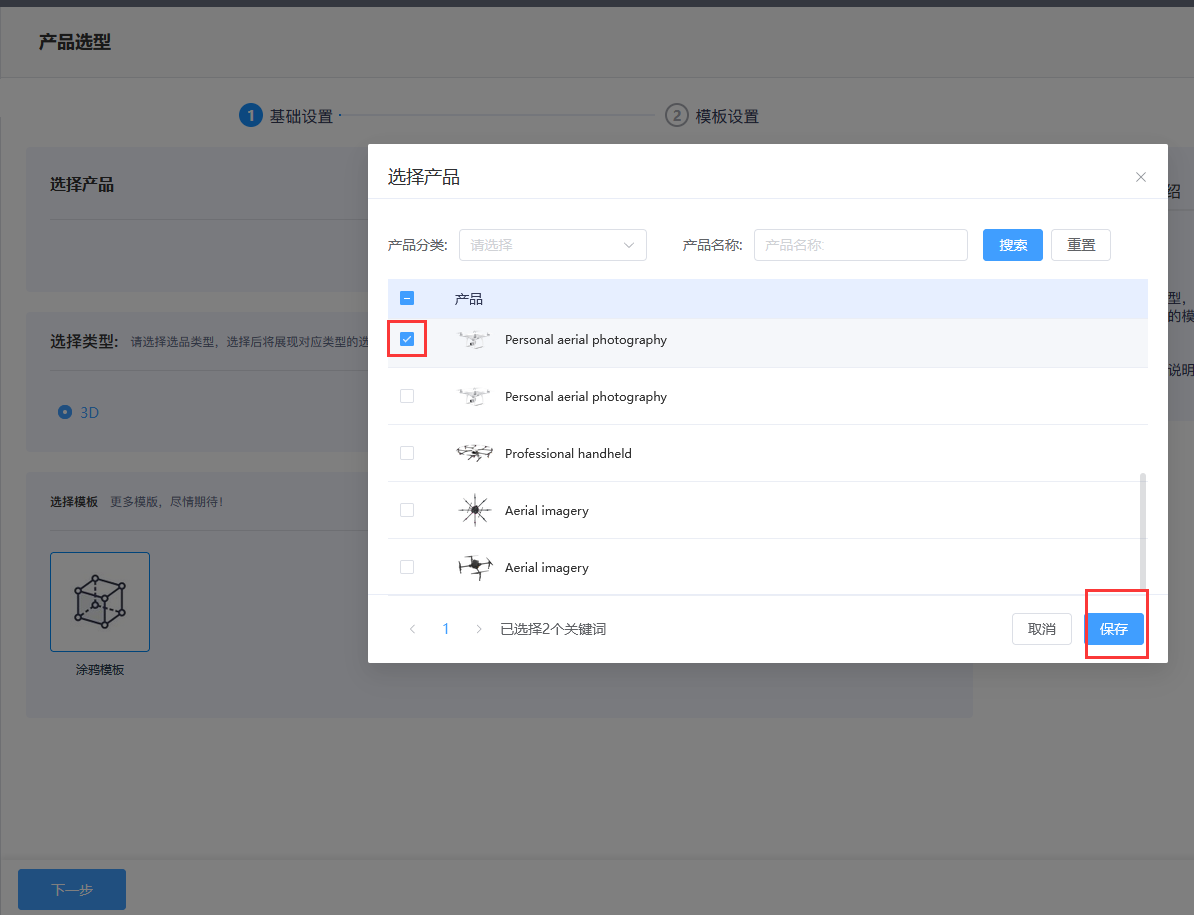Click the Professional handheld drone icon
The height and width of the screenshot is (915, 1194).
click(474, 454)
